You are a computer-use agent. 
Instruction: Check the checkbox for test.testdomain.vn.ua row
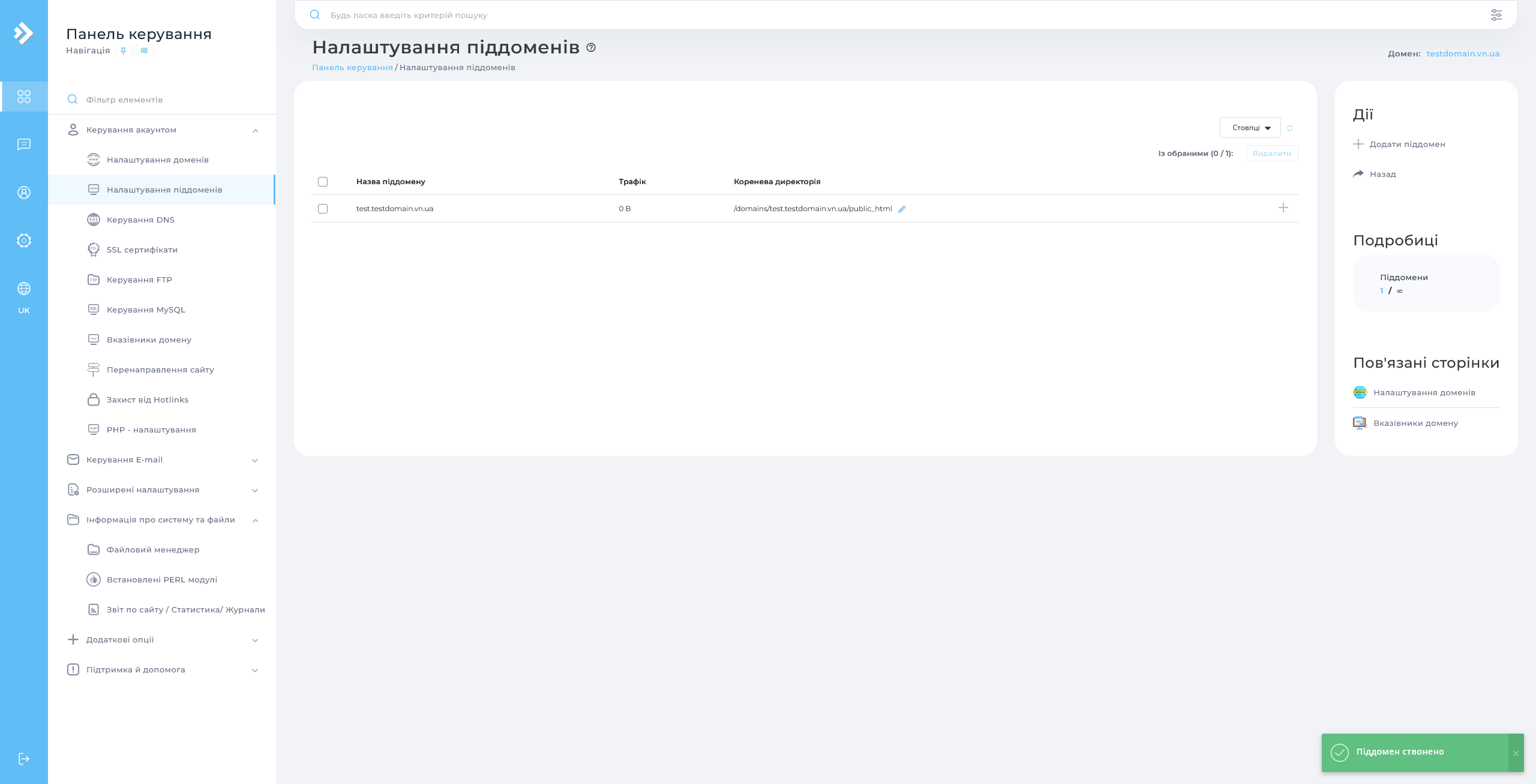coord(323,209)
